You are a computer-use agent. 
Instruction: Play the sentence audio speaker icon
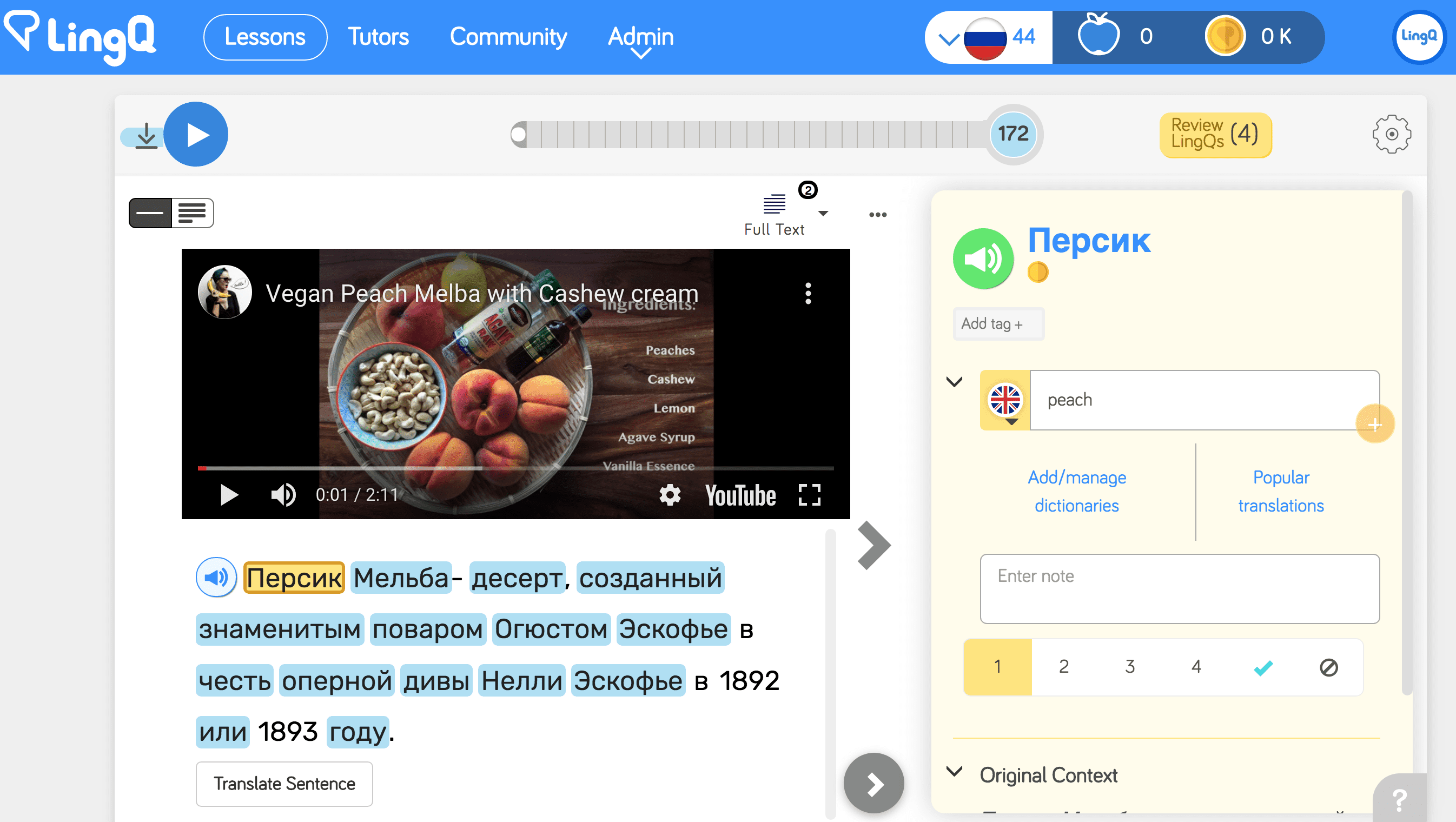[216, 577]
